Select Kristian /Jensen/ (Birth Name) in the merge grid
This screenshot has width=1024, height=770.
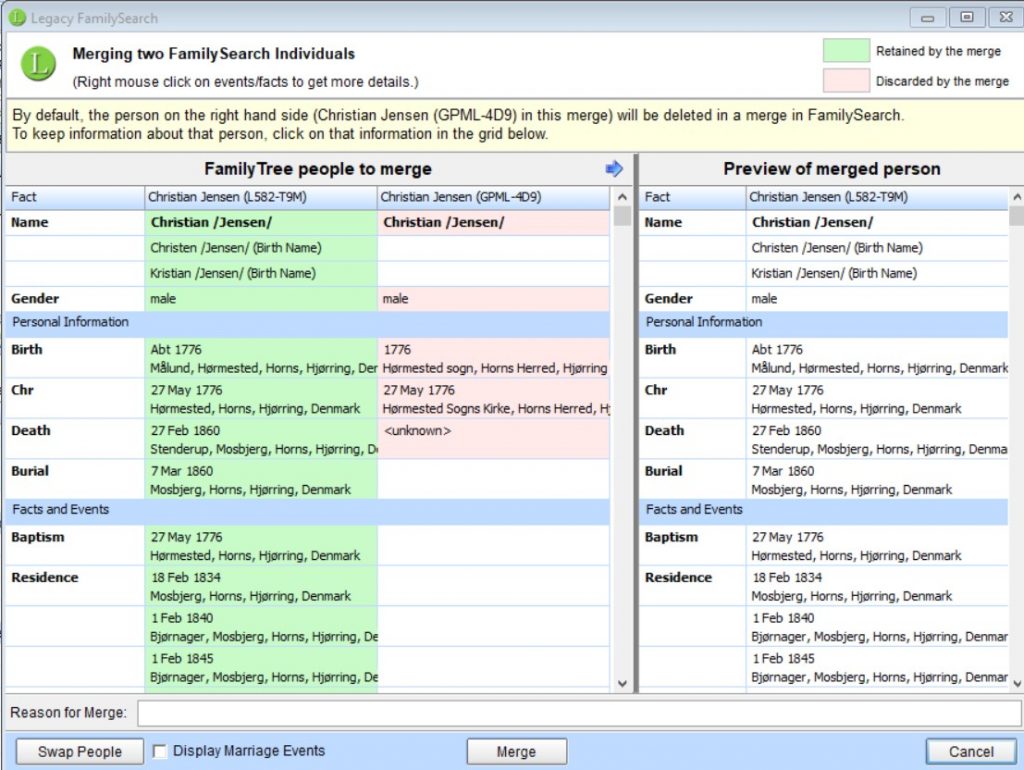(261, 274)
